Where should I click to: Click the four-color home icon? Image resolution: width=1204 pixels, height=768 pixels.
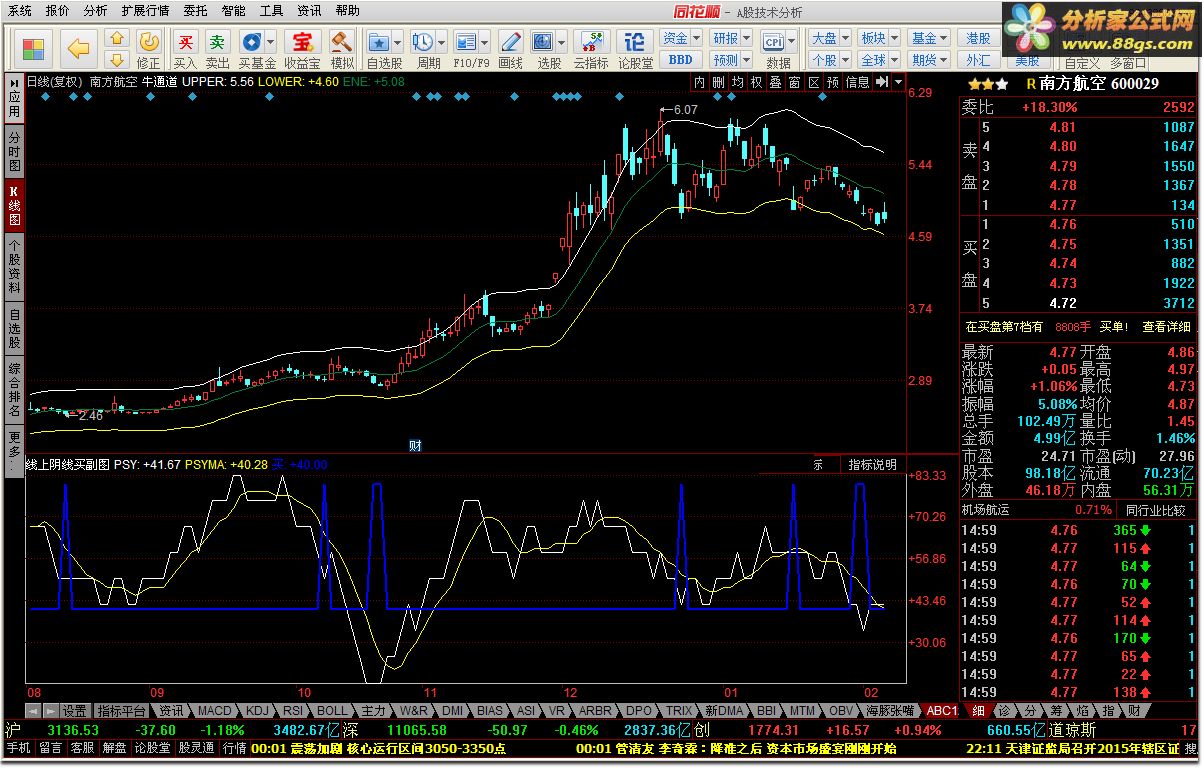[33, 47]
